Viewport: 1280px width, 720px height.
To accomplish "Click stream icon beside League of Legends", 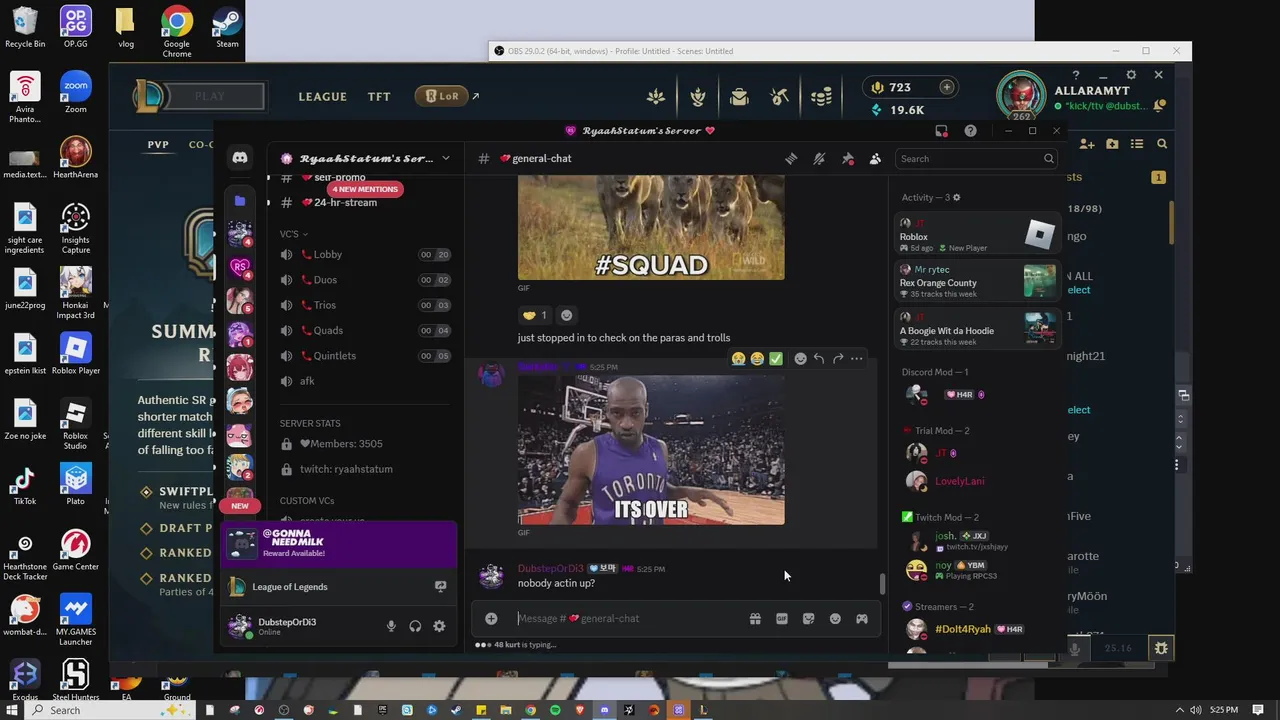I will coord(440,587).
